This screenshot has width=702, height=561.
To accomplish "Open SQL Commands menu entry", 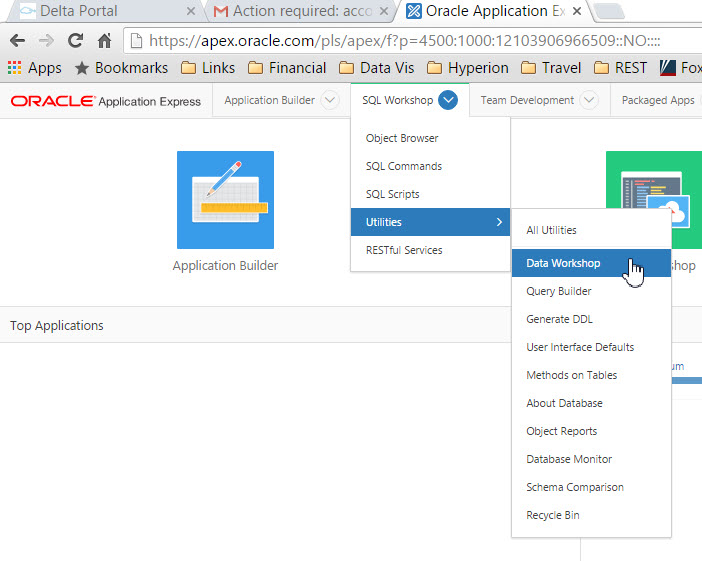I will click(403, 167).
